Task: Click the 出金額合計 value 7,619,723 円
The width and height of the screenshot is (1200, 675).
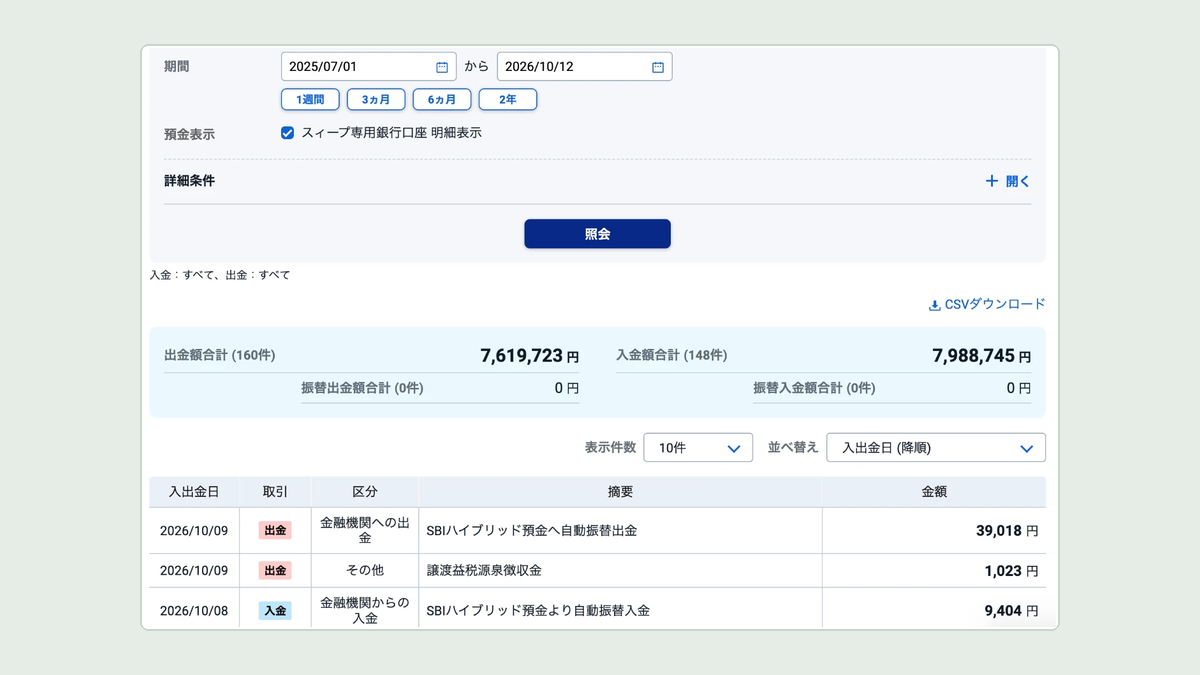Action: [529, 356]
